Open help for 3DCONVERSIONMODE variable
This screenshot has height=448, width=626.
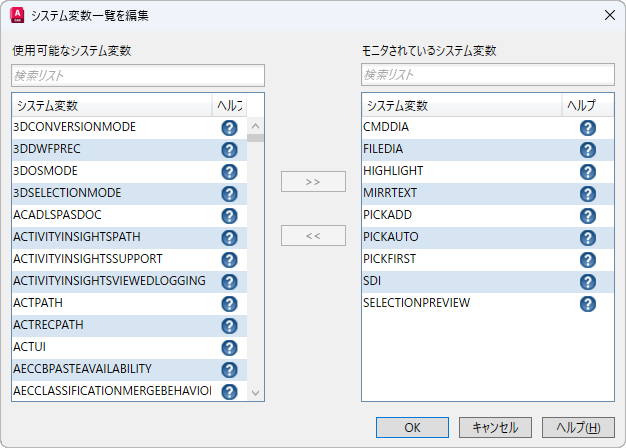229,128
